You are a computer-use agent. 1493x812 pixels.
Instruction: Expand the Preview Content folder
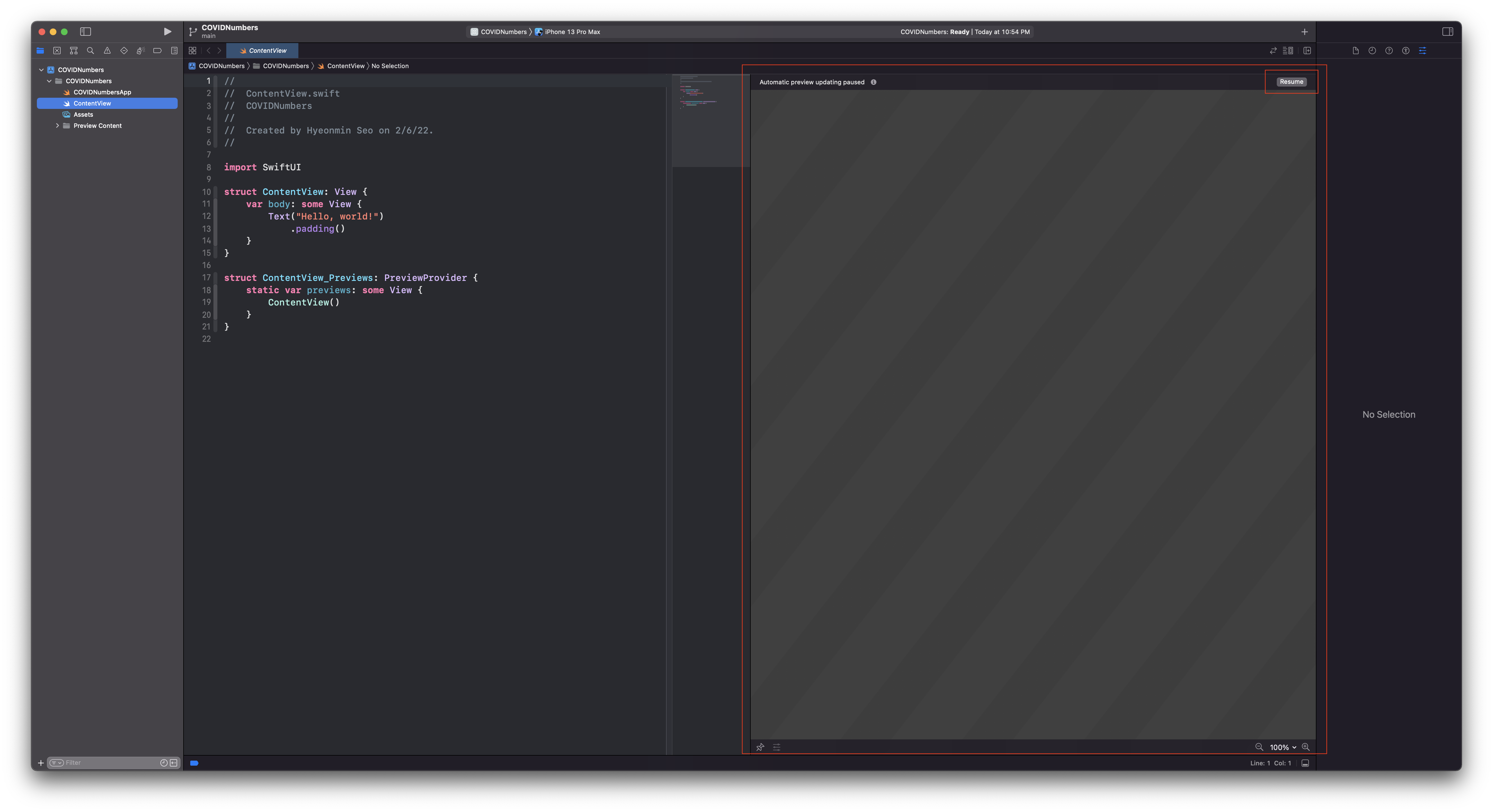[x=57, y=126]
